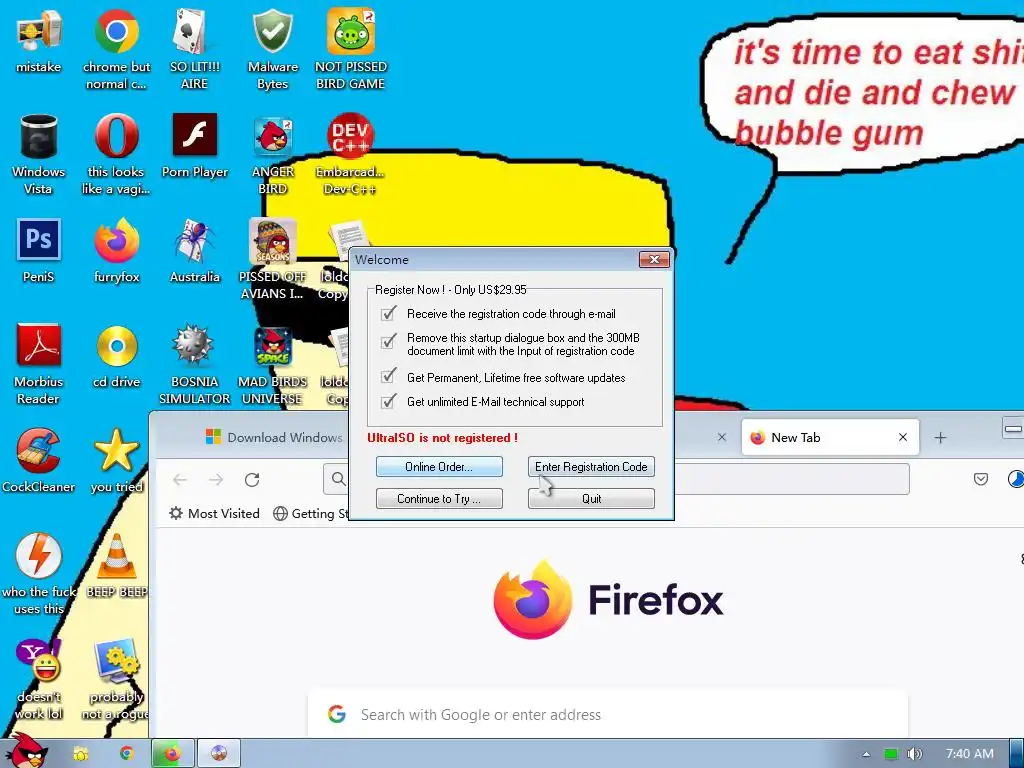Reload the page in Firefox
Viewport: 1024px width, 768px height.
tap(252, 480)
